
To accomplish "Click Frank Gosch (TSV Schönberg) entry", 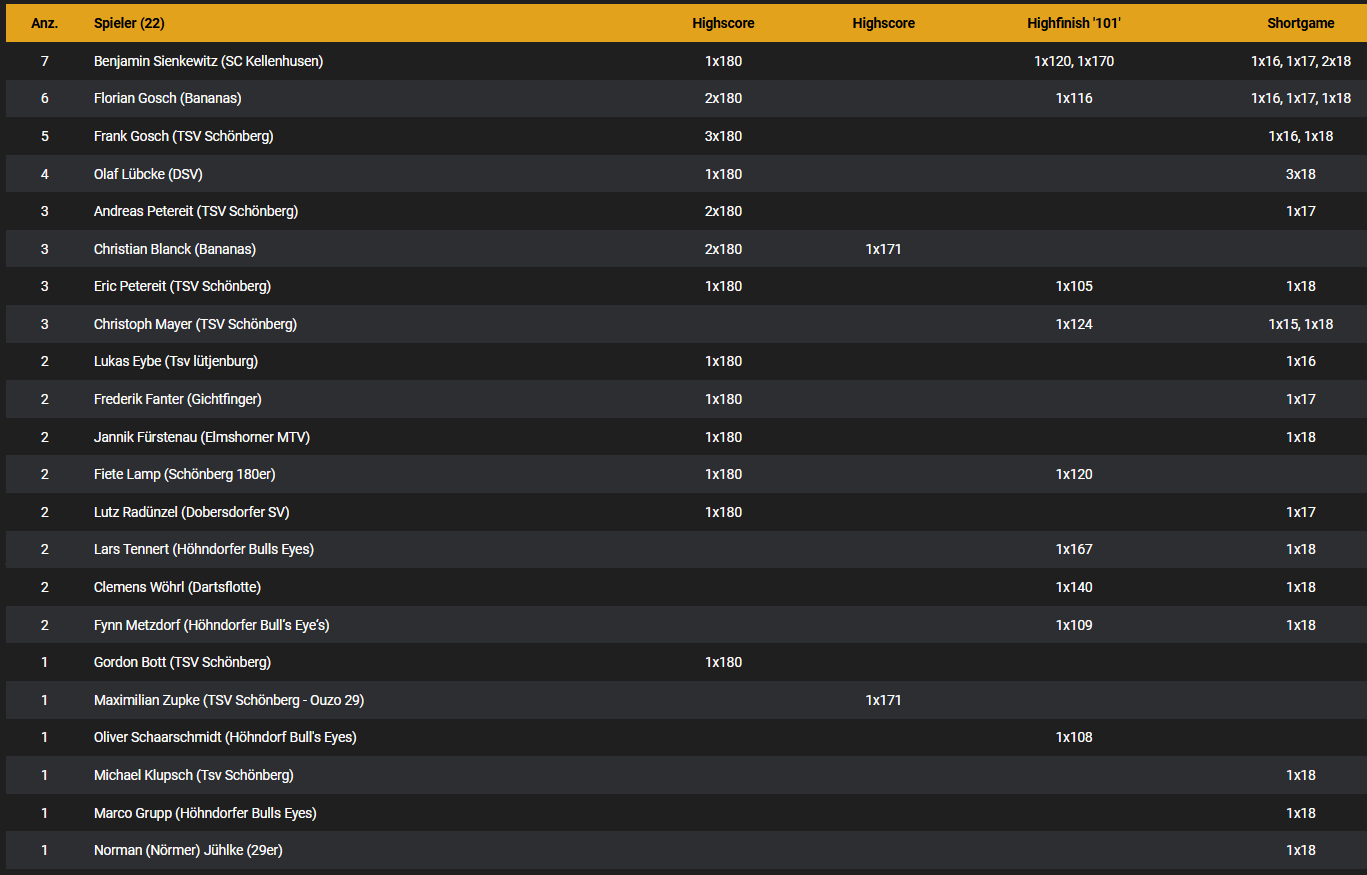I will pos(183,136).
